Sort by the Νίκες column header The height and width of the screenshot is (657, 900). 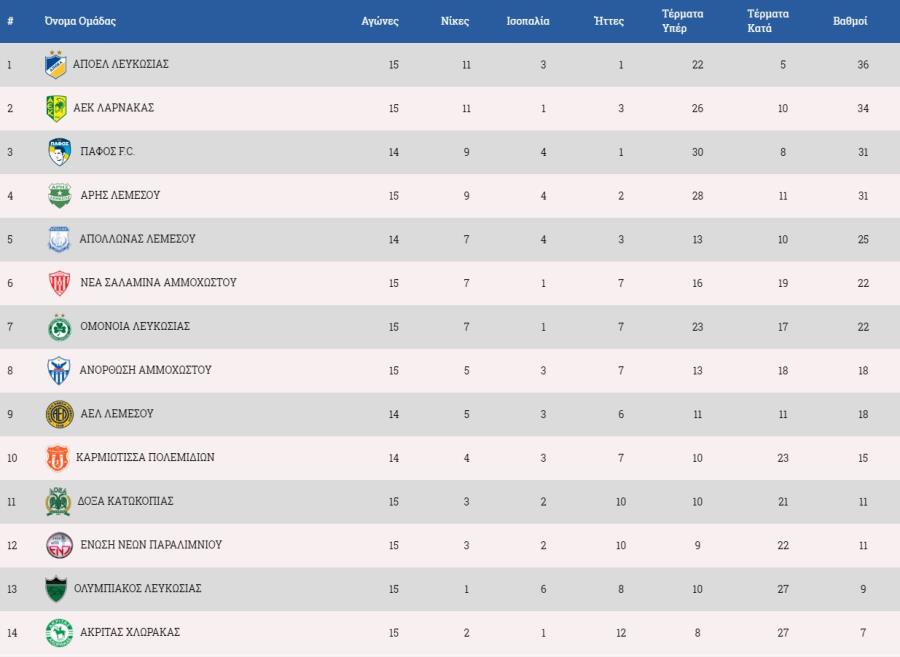point(455,21)
